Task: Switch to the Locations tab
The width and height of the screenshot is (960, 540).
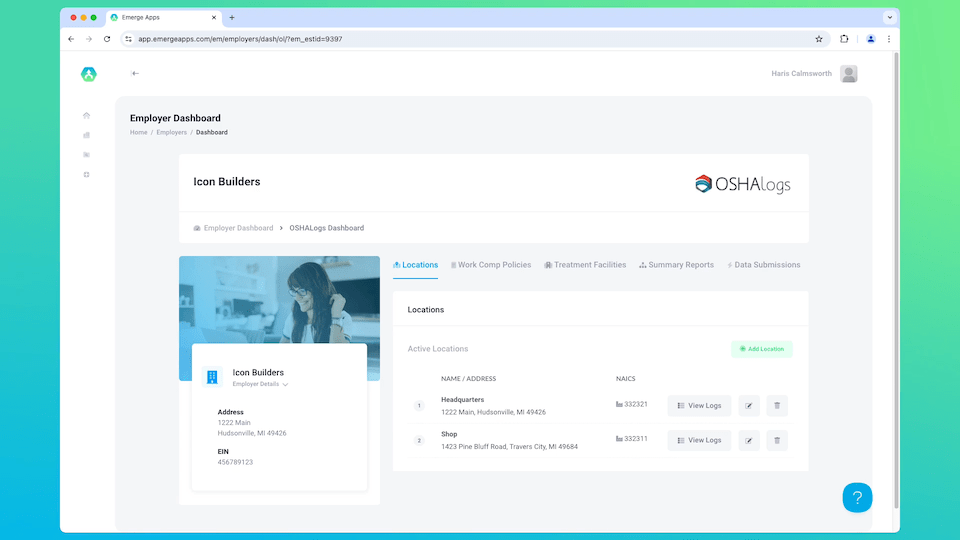Action: point(415,265)
